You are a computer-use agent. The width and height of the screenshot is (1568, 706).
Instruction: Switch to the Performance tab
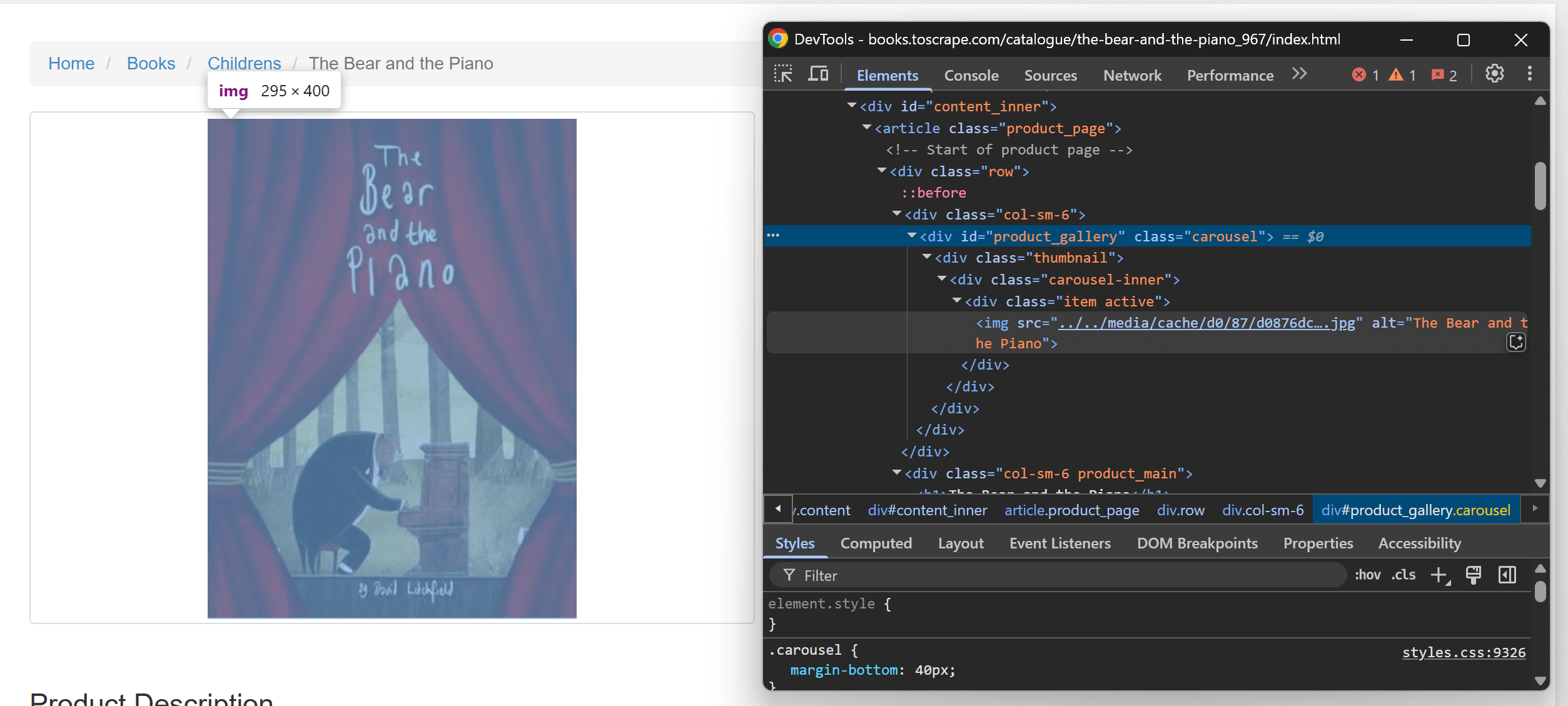(x=1230, y=75)
